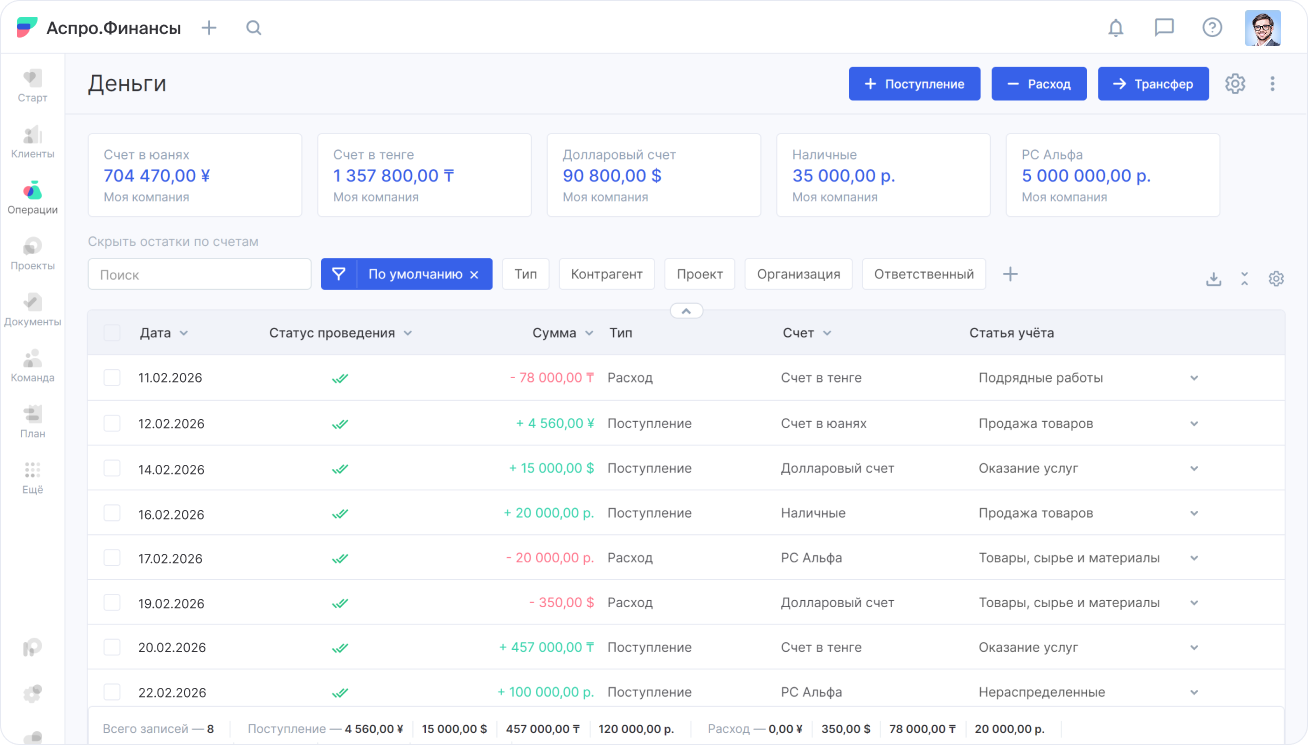Select all rows with header checkbox

tap(112, 333)
